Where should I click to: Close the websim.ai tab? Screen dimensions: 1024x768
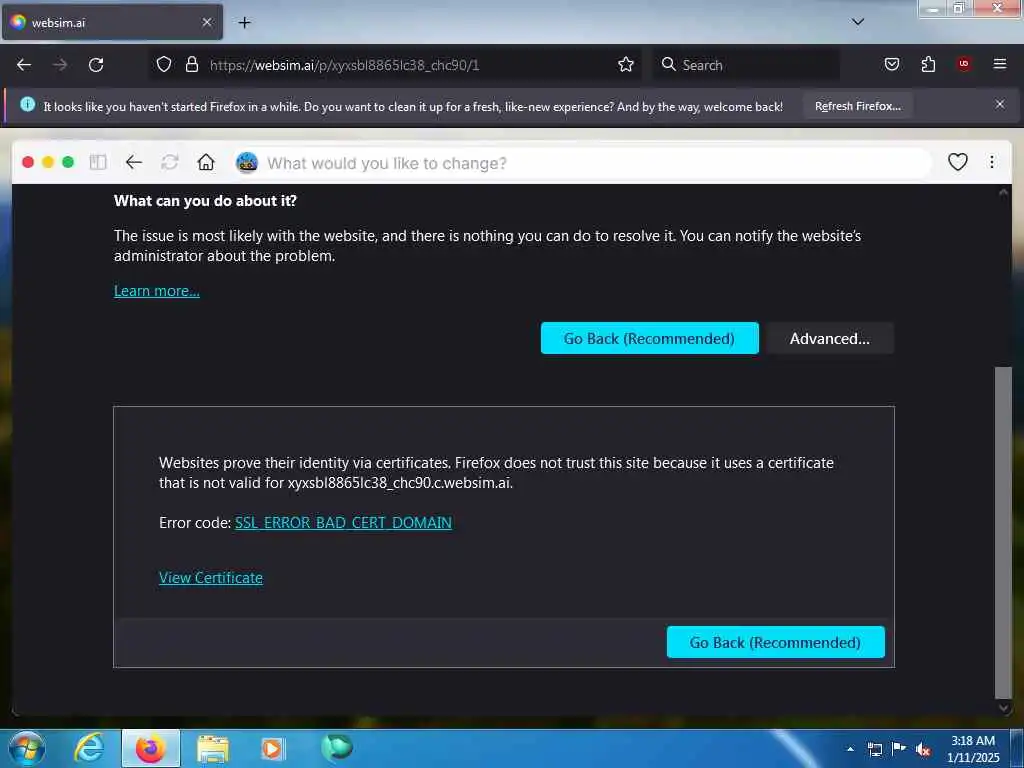207,22
